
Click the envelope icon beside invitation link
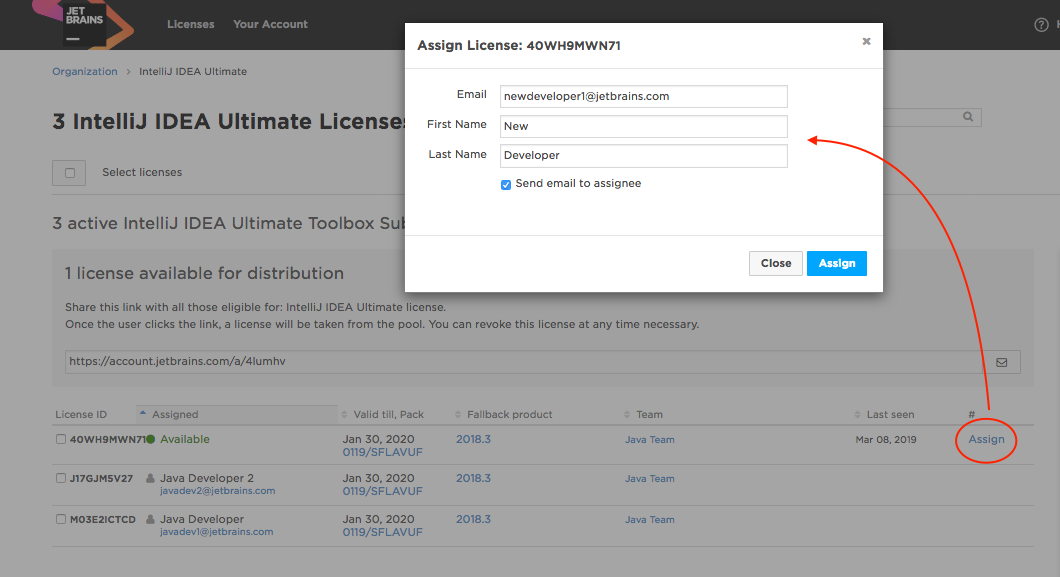click(1001, 362)
